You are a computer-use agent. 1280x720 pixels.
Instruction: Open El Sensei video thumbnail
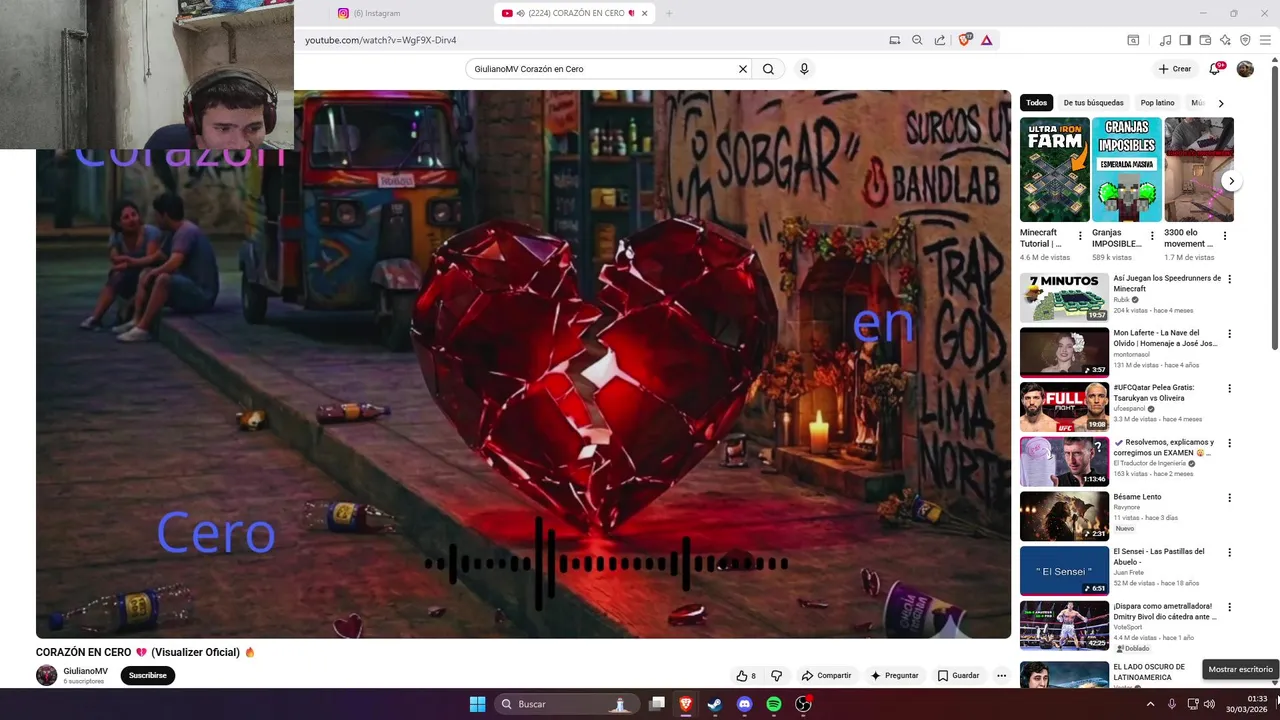(1064, 571)
